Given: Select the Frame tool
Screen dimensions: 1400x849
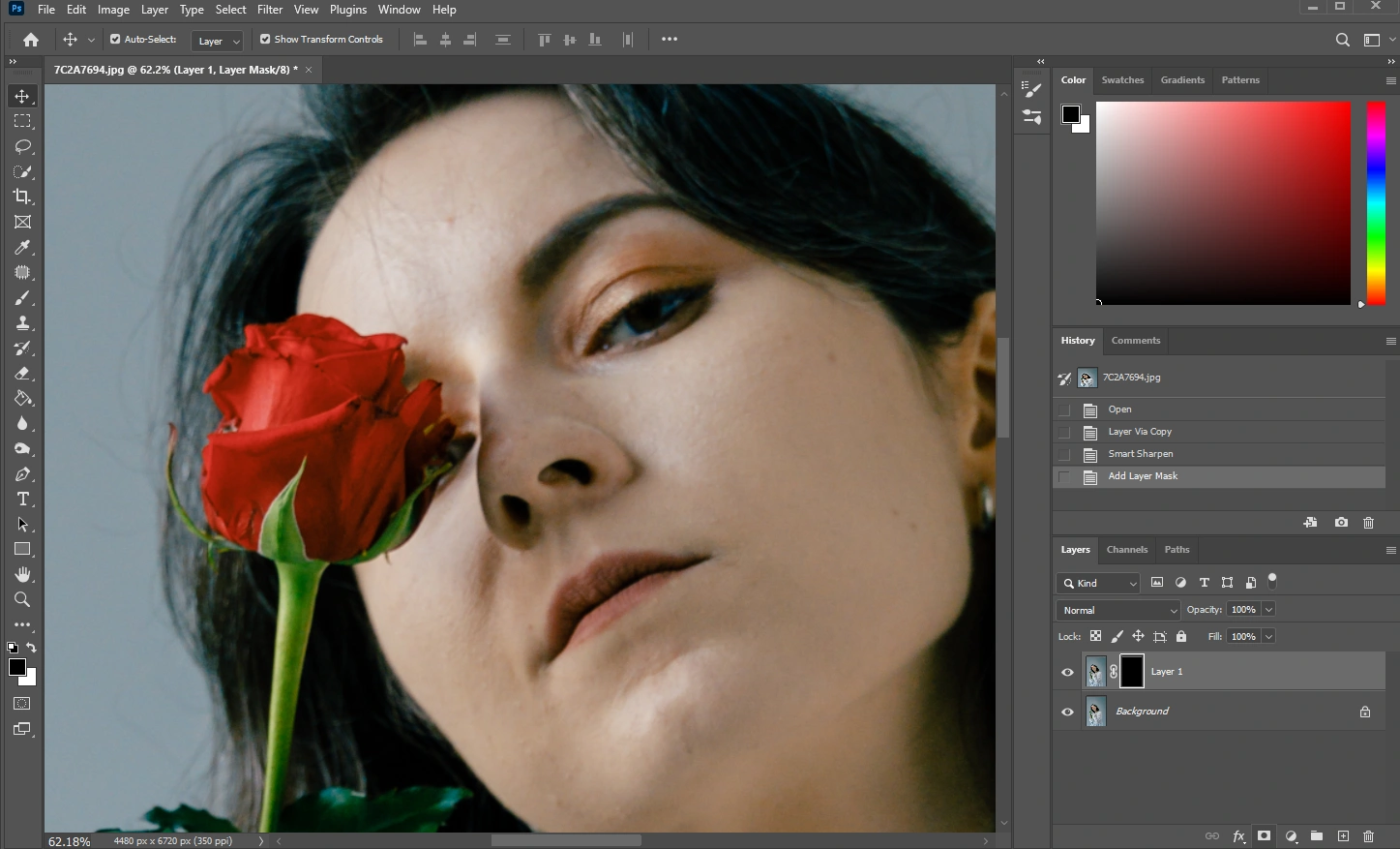Looking at the screenshot, I should 22,222.
